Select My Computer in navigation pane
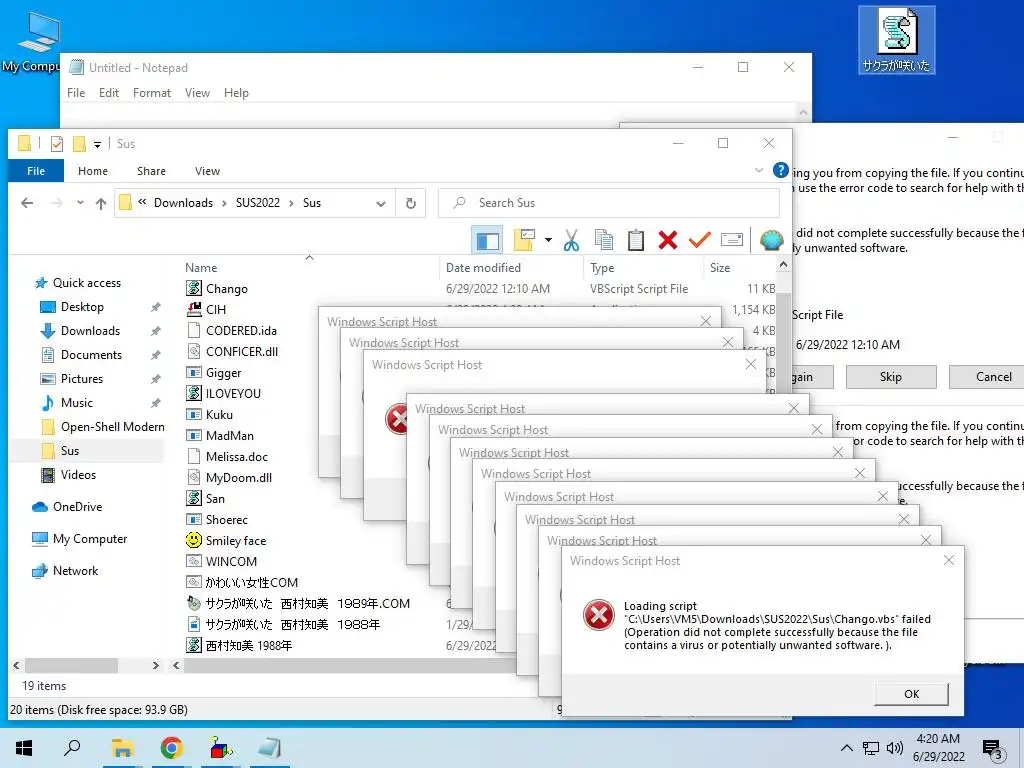 pos(89,539)
